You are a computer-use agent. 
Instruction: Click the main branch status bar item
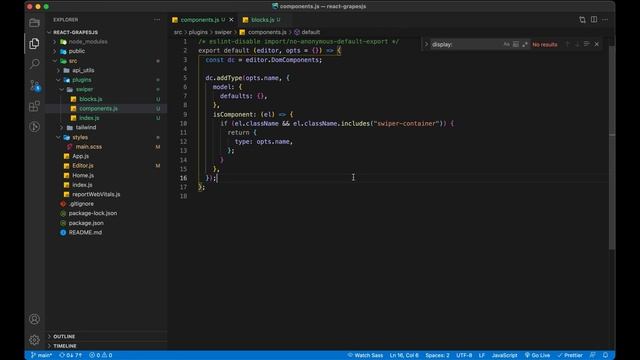tap(41, 355)
